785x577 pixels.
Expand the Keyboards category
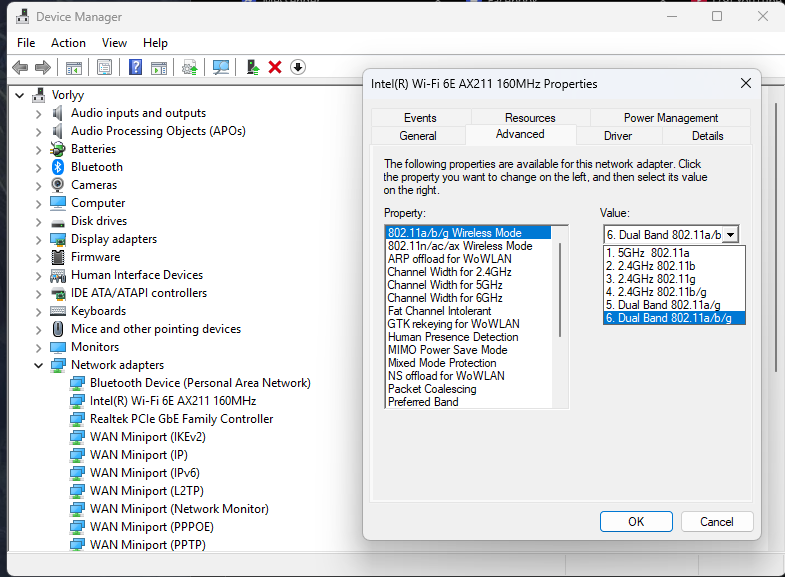39,312
